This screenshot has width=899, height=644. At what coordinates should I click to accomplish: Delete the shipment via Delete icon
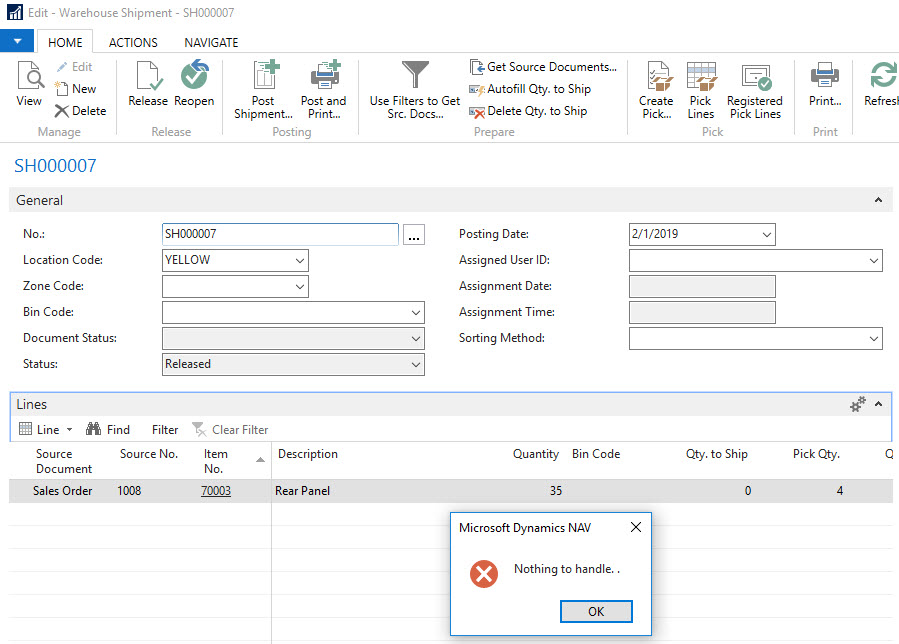point(62,111)
